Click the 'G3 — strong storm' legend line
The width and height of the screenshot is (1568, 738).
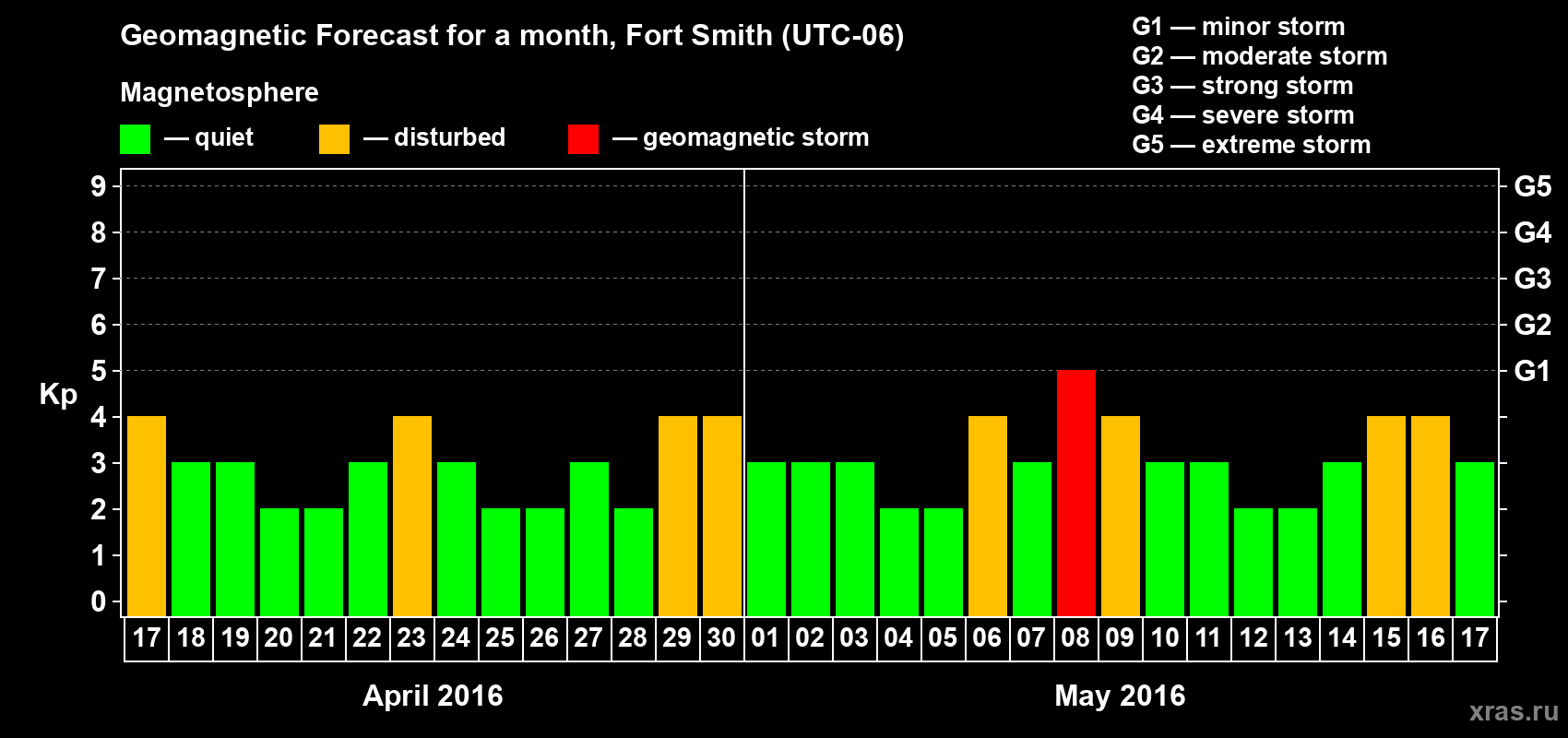[x=1242, y=86]
